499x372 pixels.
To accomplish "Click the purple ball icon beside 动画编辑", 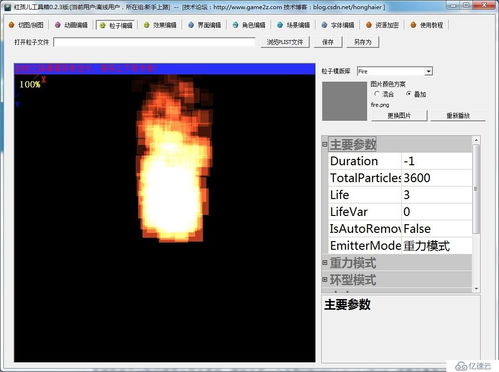I will [58, 25].
